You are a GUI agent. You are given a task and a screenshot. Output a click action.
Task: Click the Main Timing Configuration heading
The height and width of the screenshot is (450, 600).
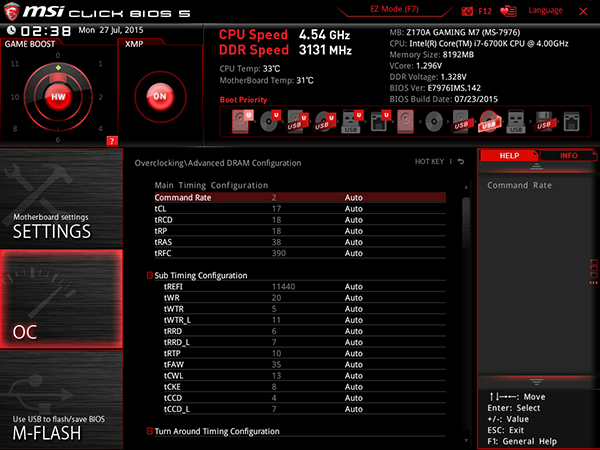coord(211,185)
